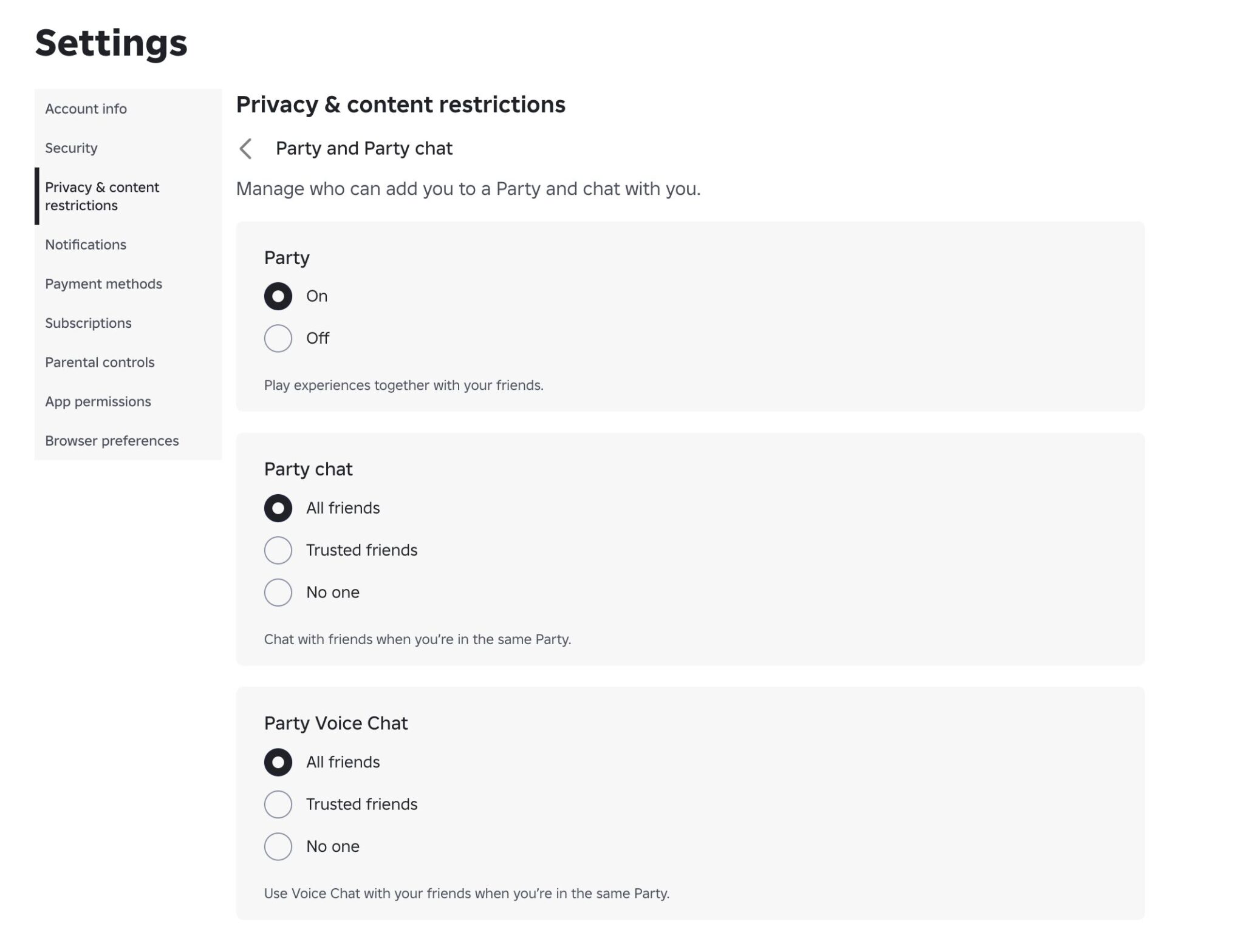Screen dimensions: 1244x952
Task: Go back using the left chevron arrow
Action: [x=245, y=149]
